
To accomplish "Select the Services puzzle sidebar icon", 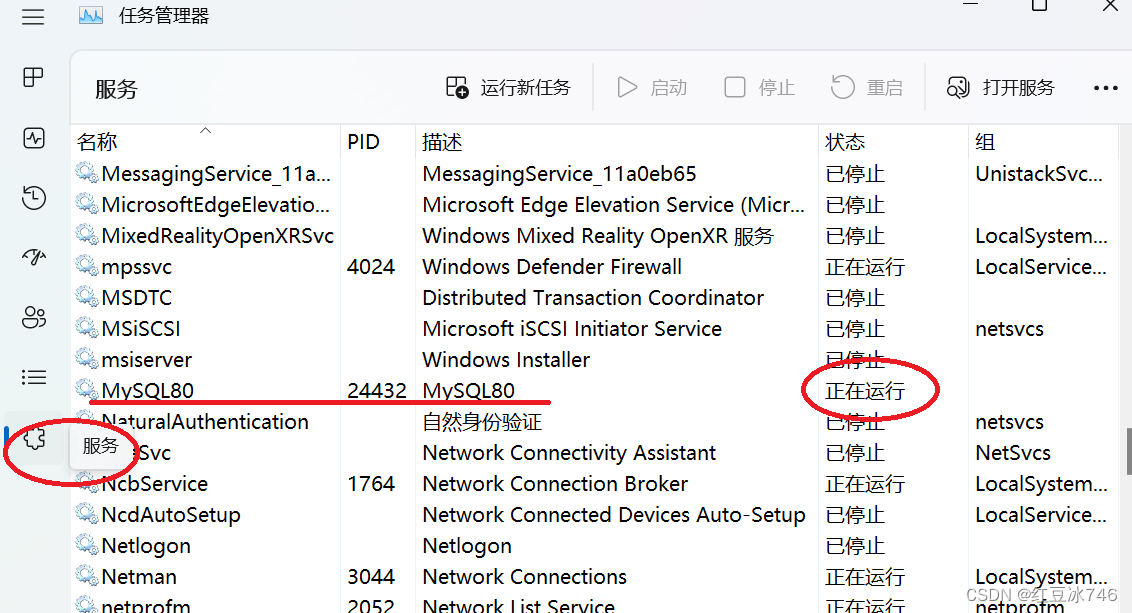I will click(35, 438).
